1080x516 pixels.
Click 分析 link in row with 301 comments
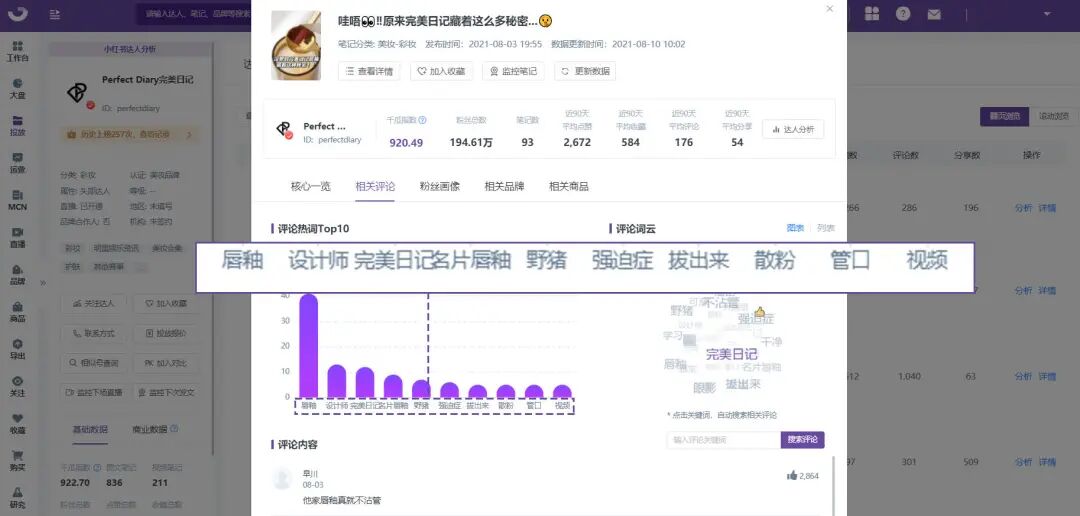coord(1023,462)
